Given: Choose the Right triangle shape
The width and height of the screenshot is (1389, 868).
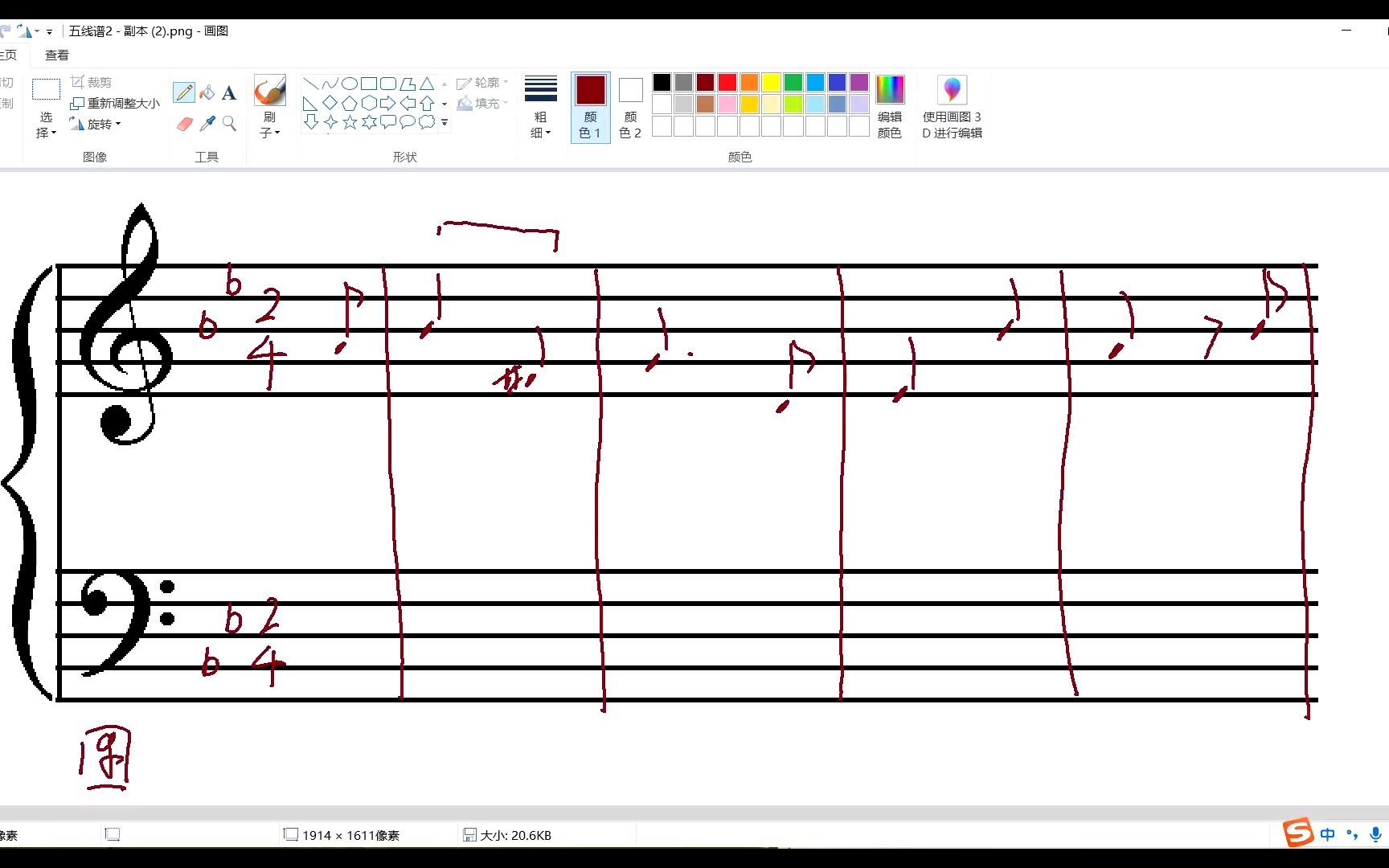Looking at the screenshot, I should pyautogui.click(x=310, y=103).
